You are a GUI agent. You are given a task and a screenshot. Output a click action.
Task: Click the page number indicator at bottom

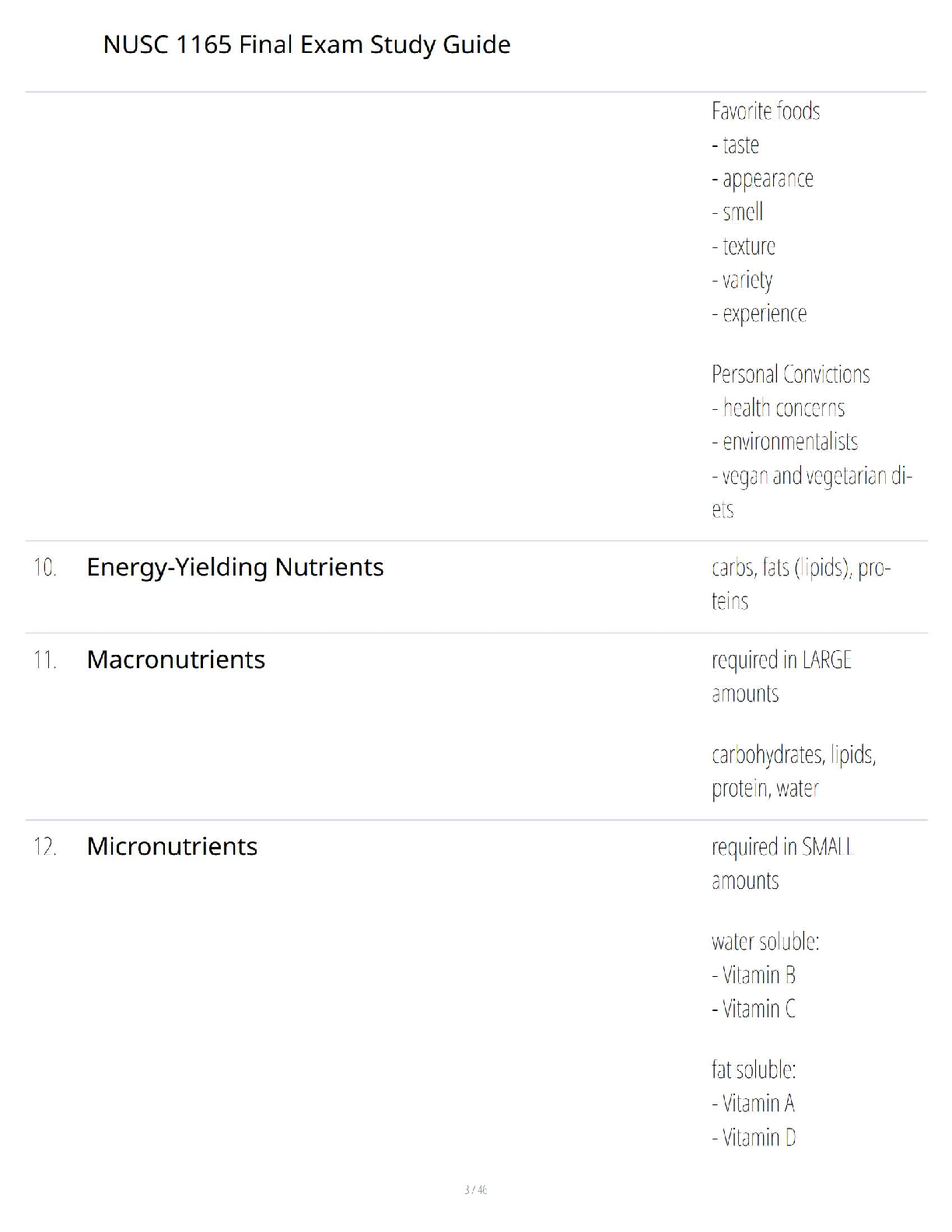coord(476,1190)
